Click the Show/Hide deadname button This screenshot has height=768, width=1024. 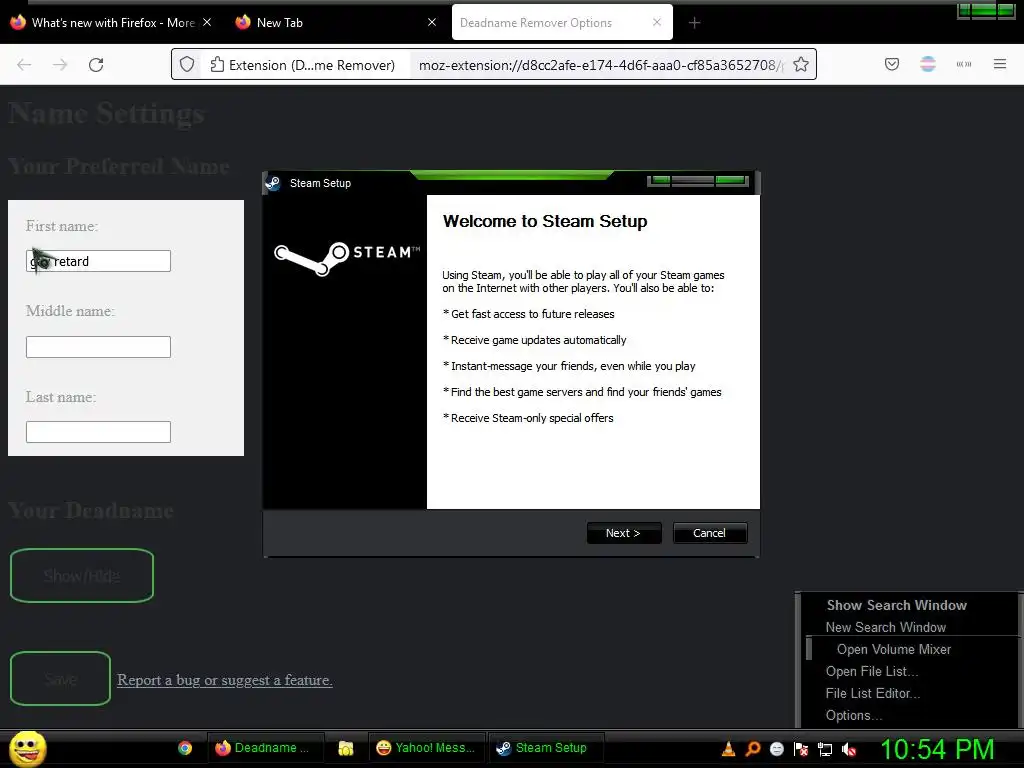[82, 575]
